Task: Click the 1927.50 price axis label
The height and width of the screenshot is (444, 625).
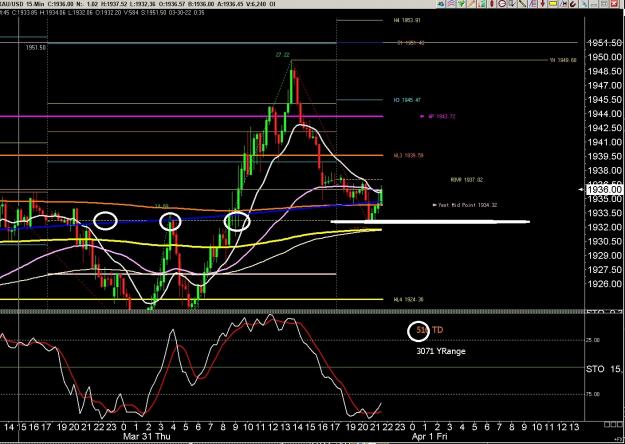Action: pos(605,269)
